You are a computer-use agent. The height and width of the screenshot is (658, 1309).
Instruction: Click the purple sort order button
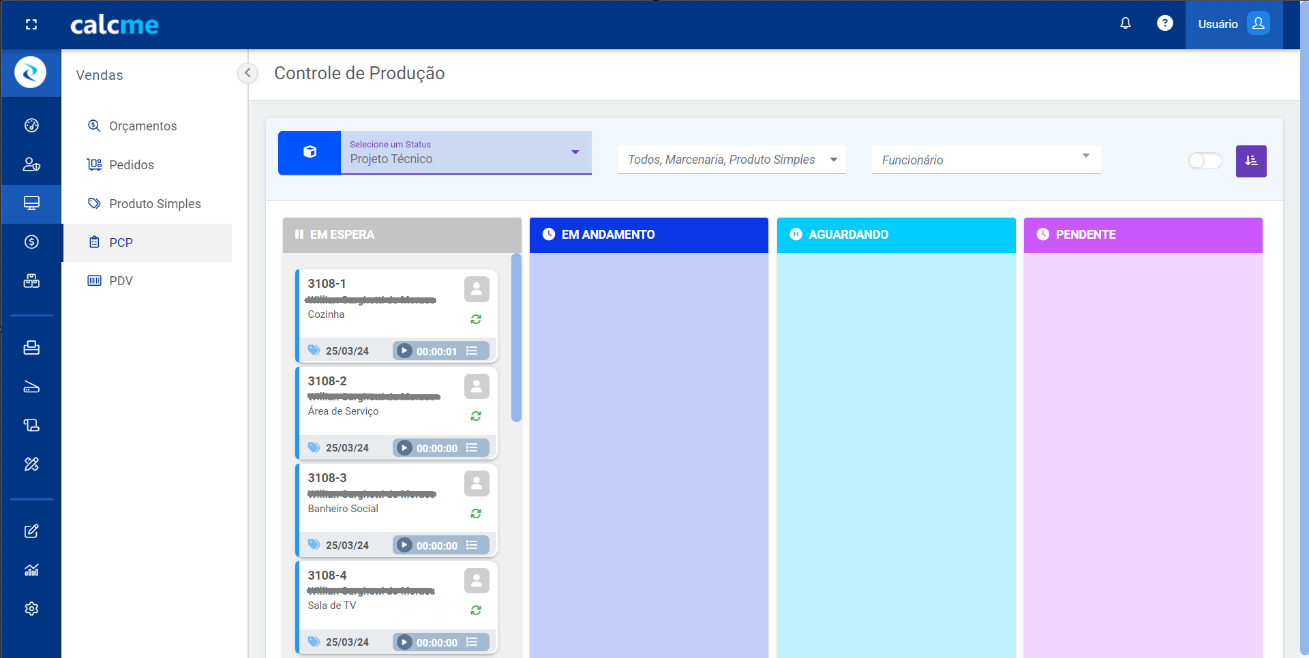click(1251, 161)
